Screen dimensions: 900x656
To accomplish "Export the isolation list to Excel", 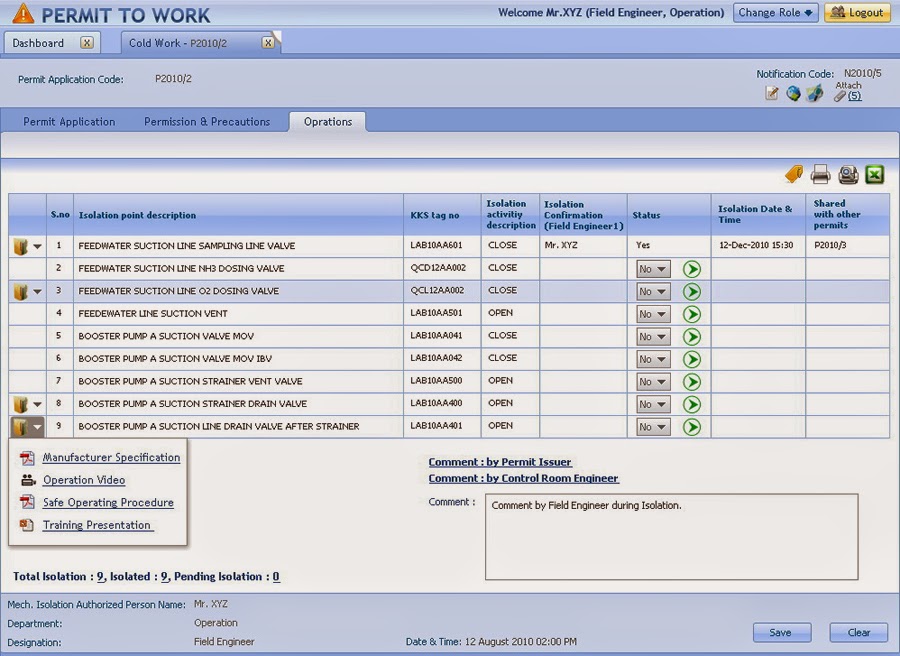I will coord(873,174).
